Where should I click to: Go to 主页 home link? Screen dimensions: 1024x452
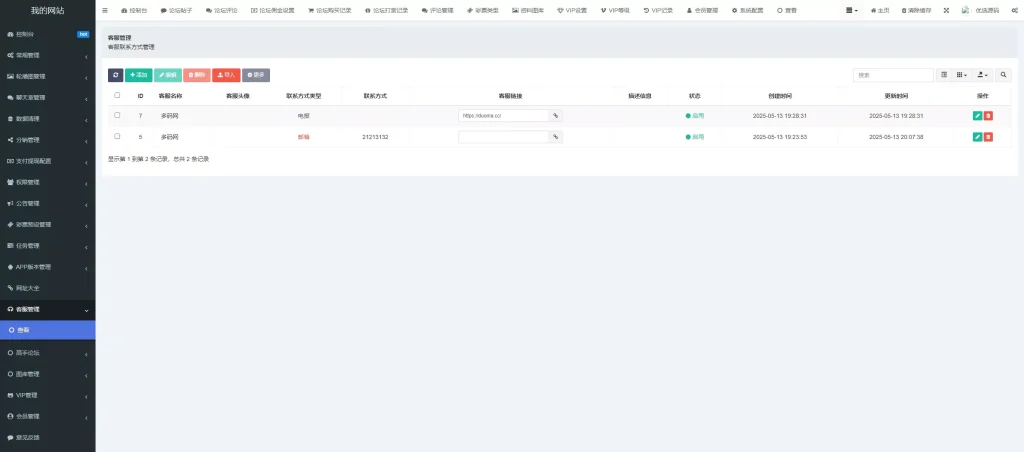pyautogui.click(x=880, y=10)
